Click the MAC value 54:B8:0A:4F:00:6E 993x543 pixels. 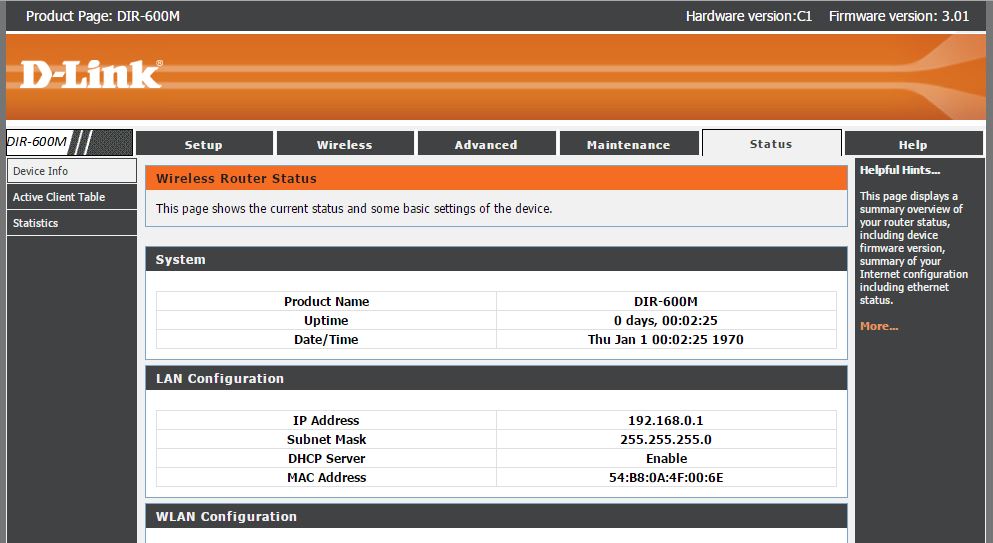point(666,477)
